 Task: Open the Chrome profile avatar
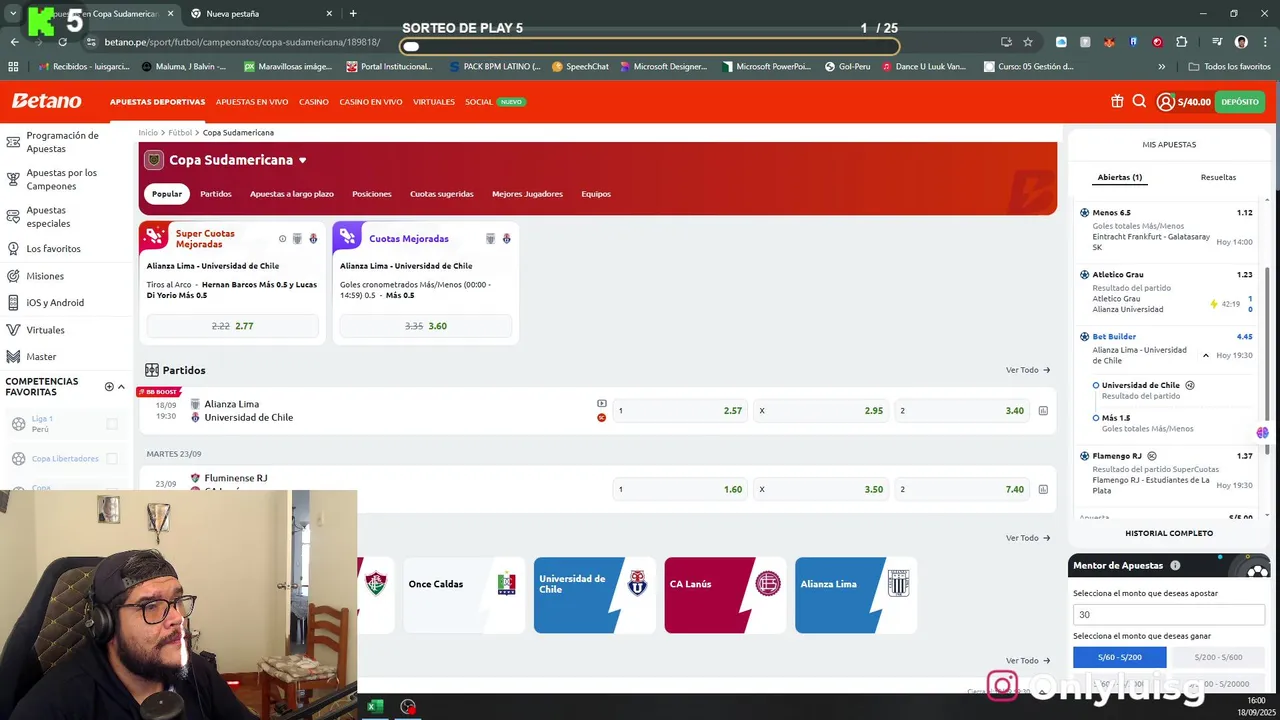[x=1241, y=42]
